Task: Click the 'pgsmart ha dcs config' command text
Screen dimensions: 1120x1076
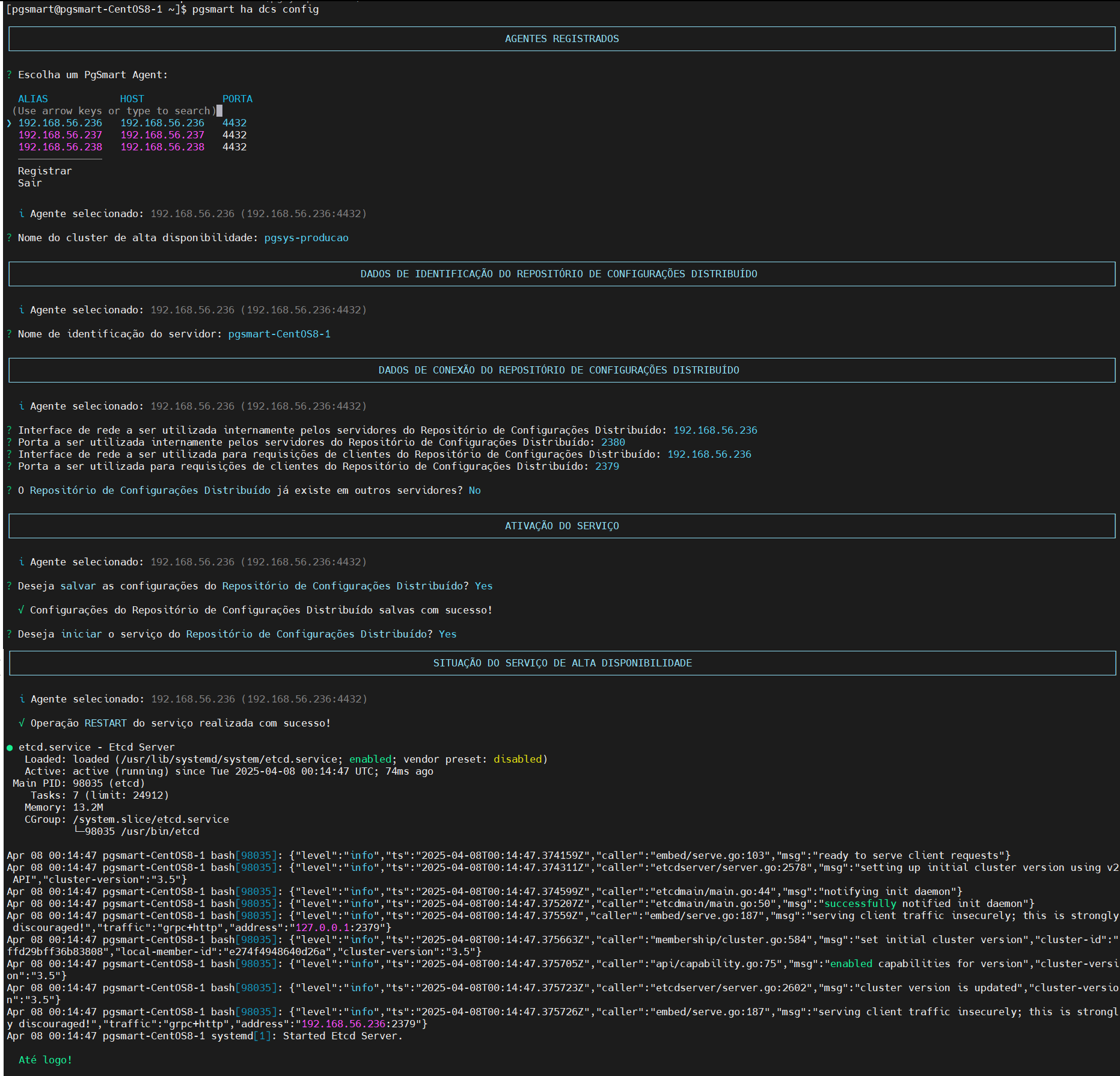Action: 256,9
